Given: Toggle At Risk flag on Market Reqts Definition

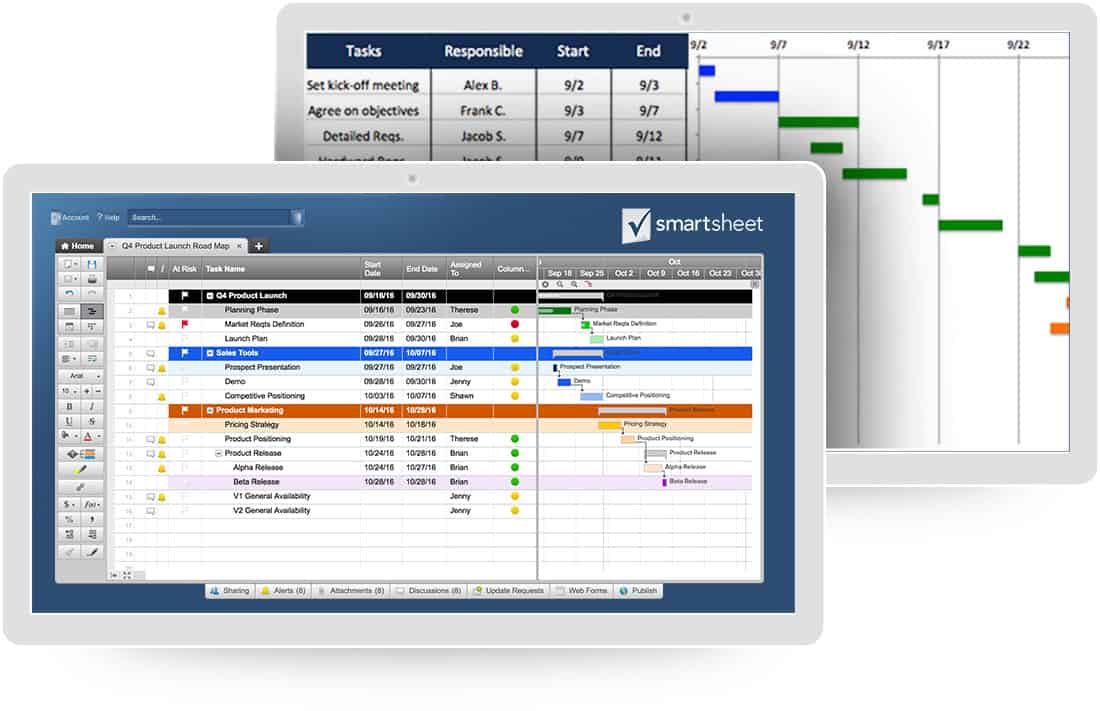Looking at the screenshot, I should pos(185,324).
